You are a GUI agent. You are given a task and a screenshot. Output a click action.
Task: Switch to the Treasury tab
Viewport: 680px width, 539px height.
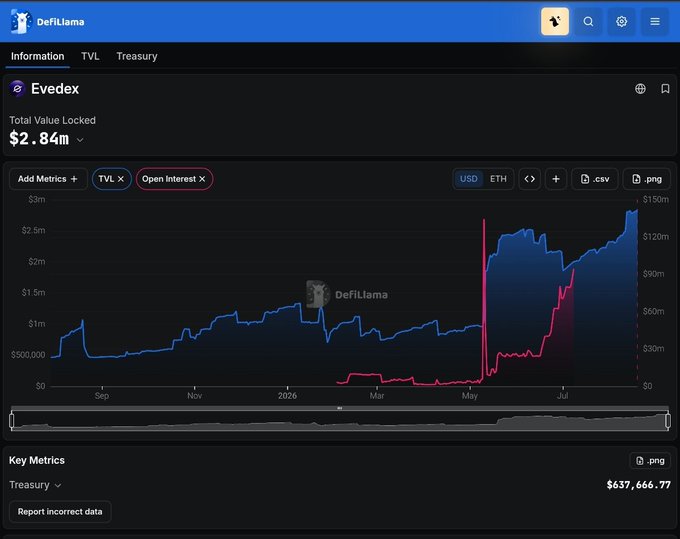(x=137, y=56)
